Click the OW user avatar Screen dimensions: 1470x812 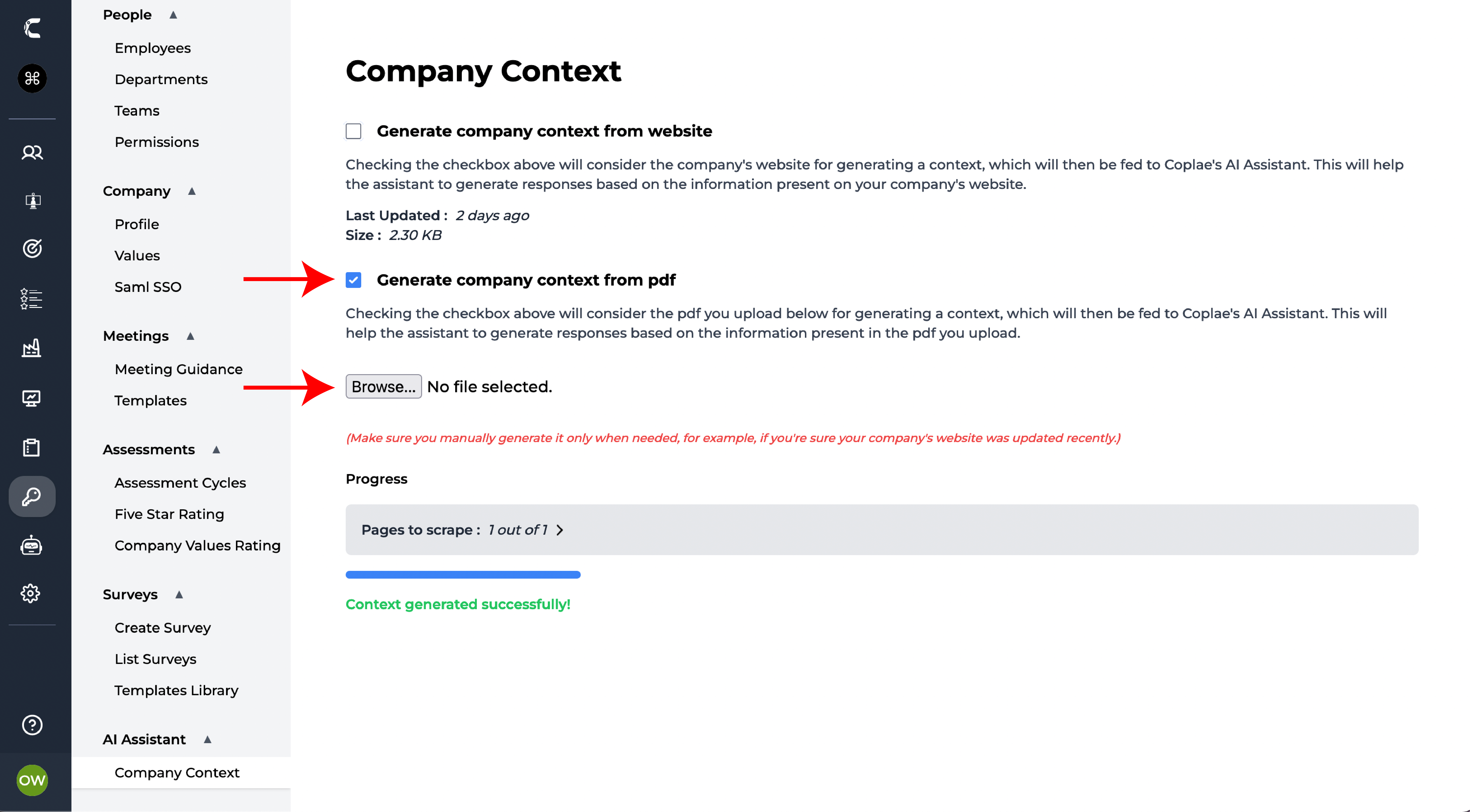(32, 780)
